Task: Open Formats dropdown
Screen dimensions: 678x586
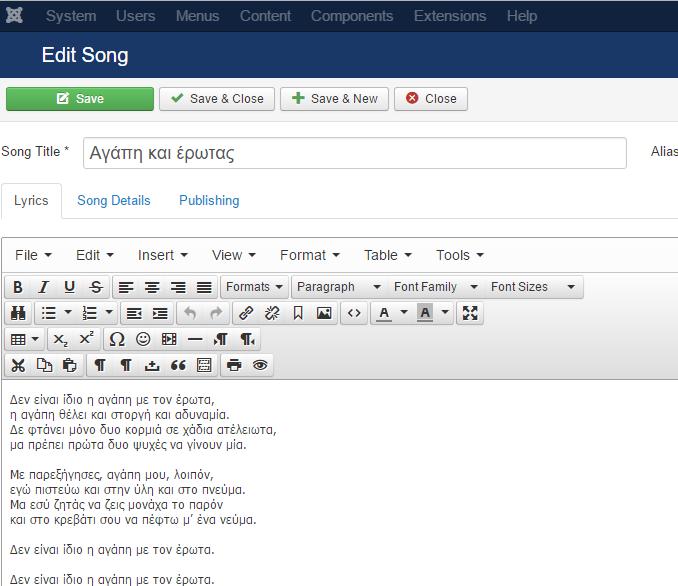Action: tap(254, 287)
